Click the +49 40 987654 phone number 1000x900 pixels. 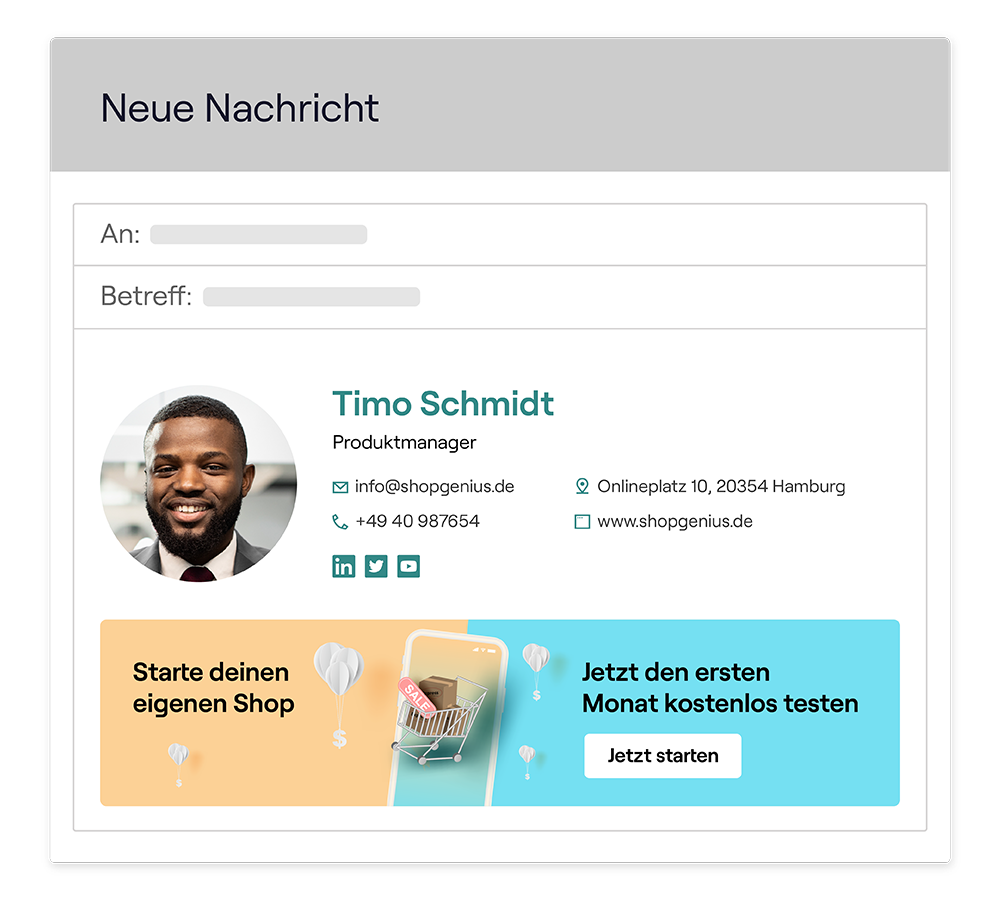(x=417, y=521)
